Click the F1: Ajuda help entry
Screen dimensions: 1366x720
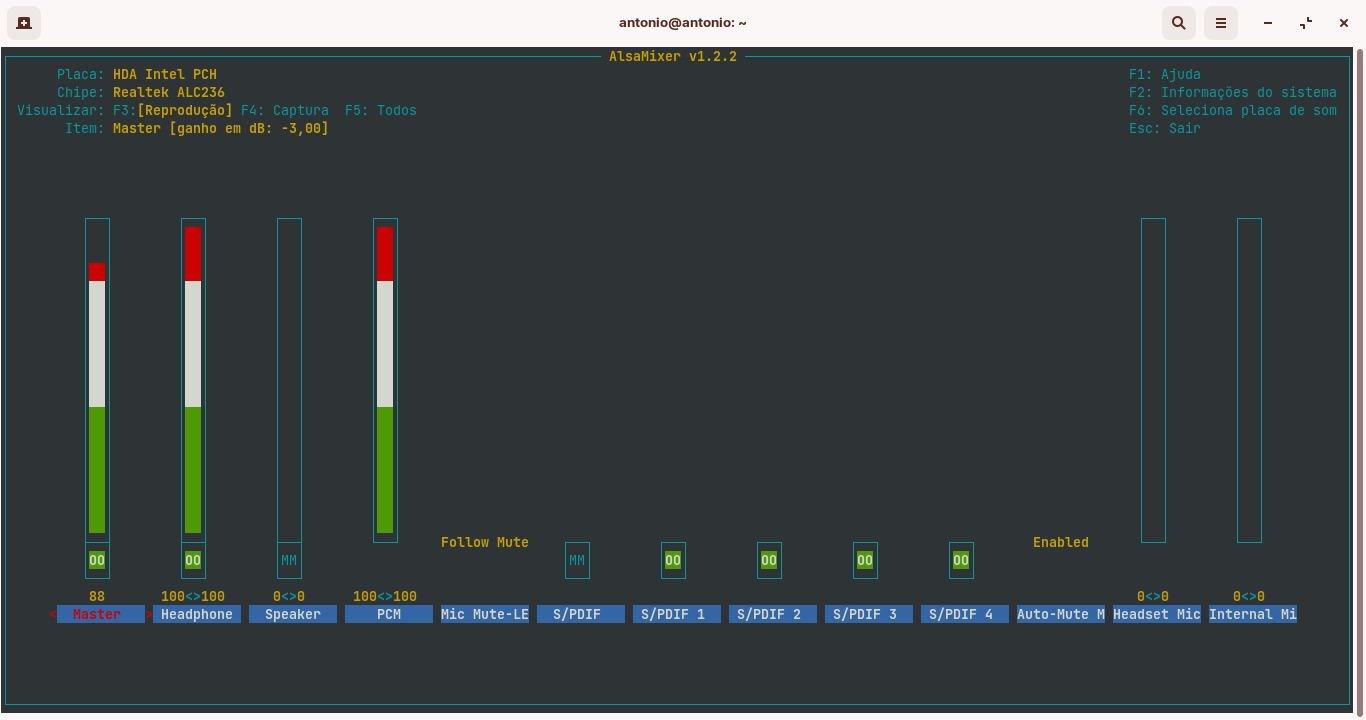[x=1165, y=74]
